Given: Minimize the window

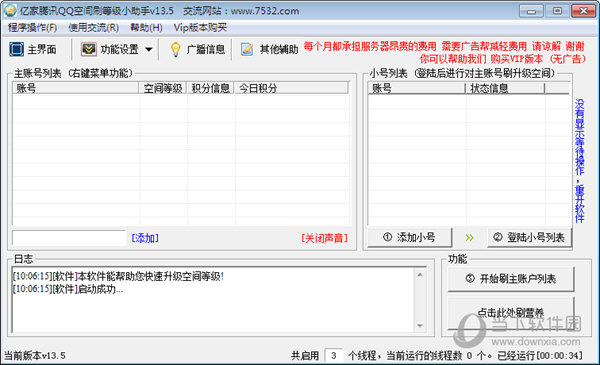Looking at the screenshot, I should [531, 11].
